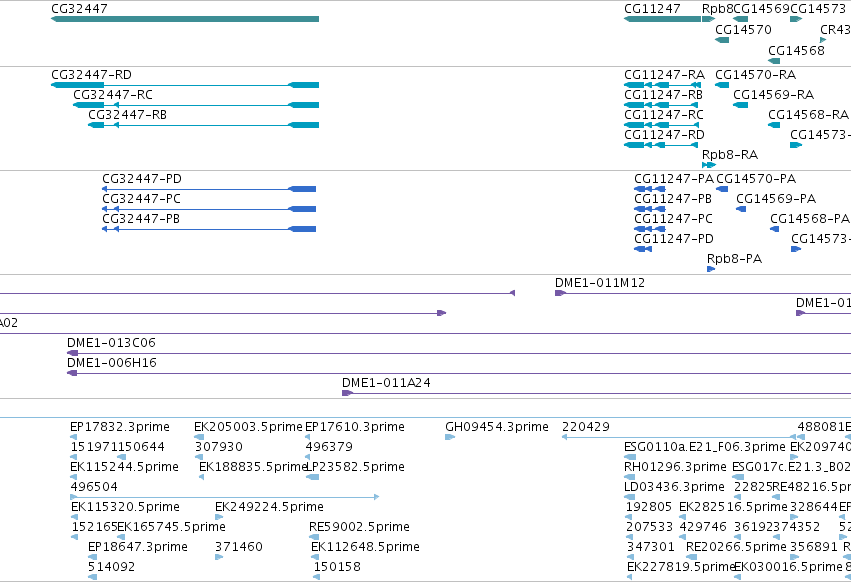This screenshot has width=851, height=582.
Task: Click transcript CG11247-RB label
Action: (x=663, y=94)
